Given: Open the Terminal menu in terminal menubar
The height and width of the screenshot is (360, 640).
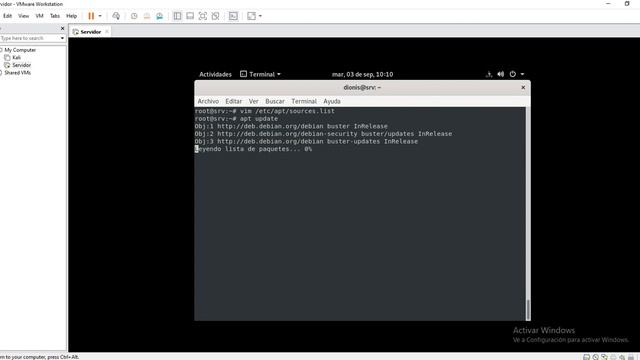Looking at the screenshot, I should (304, 101).
